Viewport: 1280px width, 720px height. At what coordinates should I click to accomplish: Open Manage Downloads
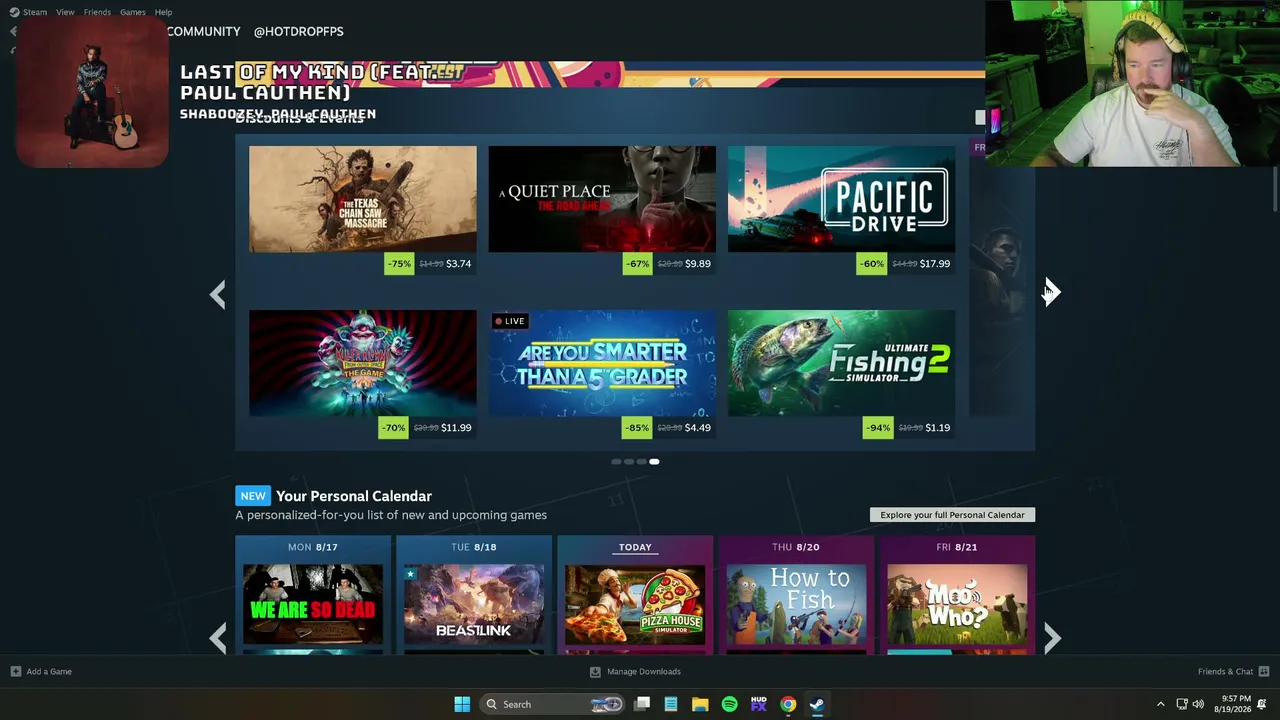point(635,672)
